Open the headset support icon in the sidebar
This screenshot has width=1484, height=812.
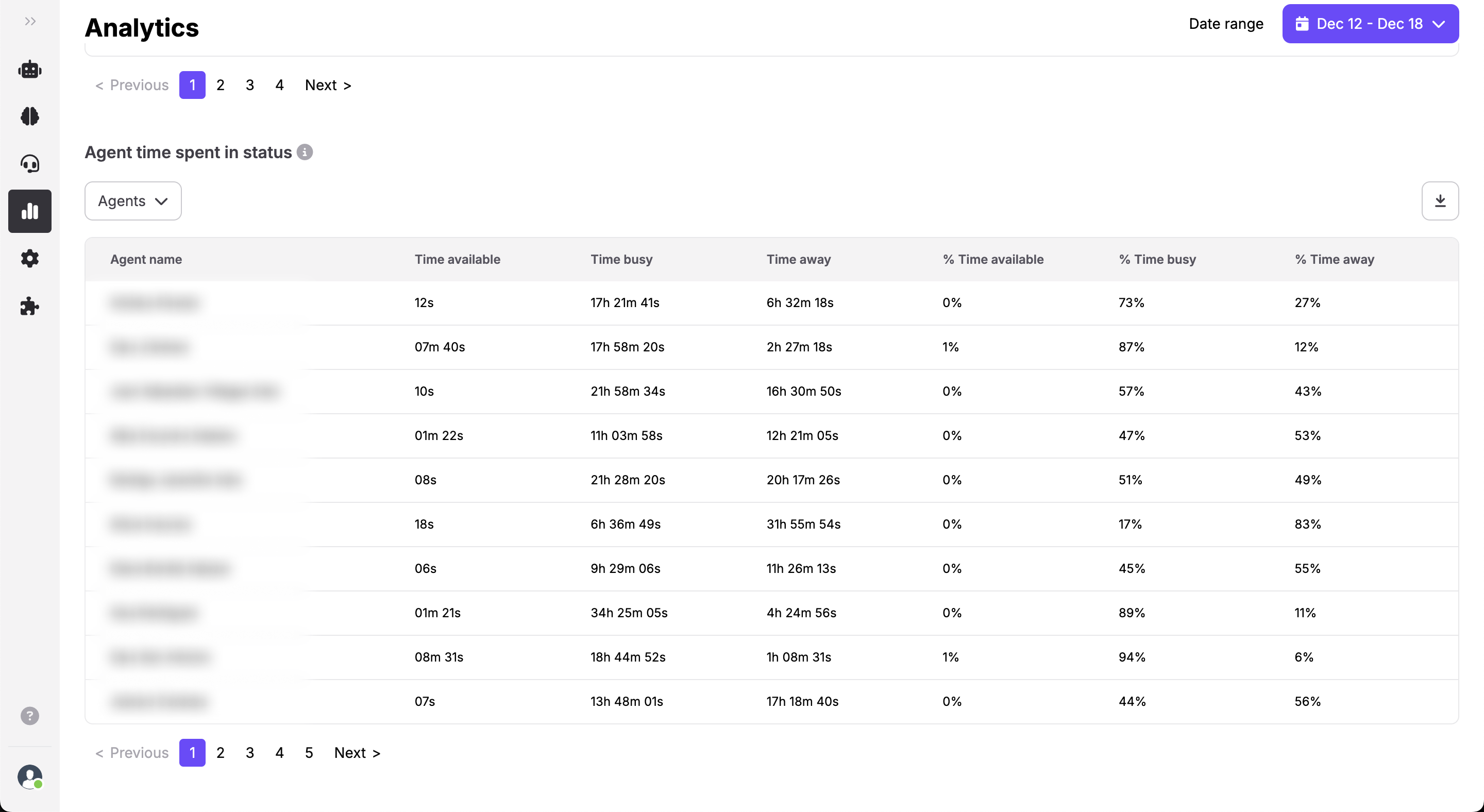point(30,164)
